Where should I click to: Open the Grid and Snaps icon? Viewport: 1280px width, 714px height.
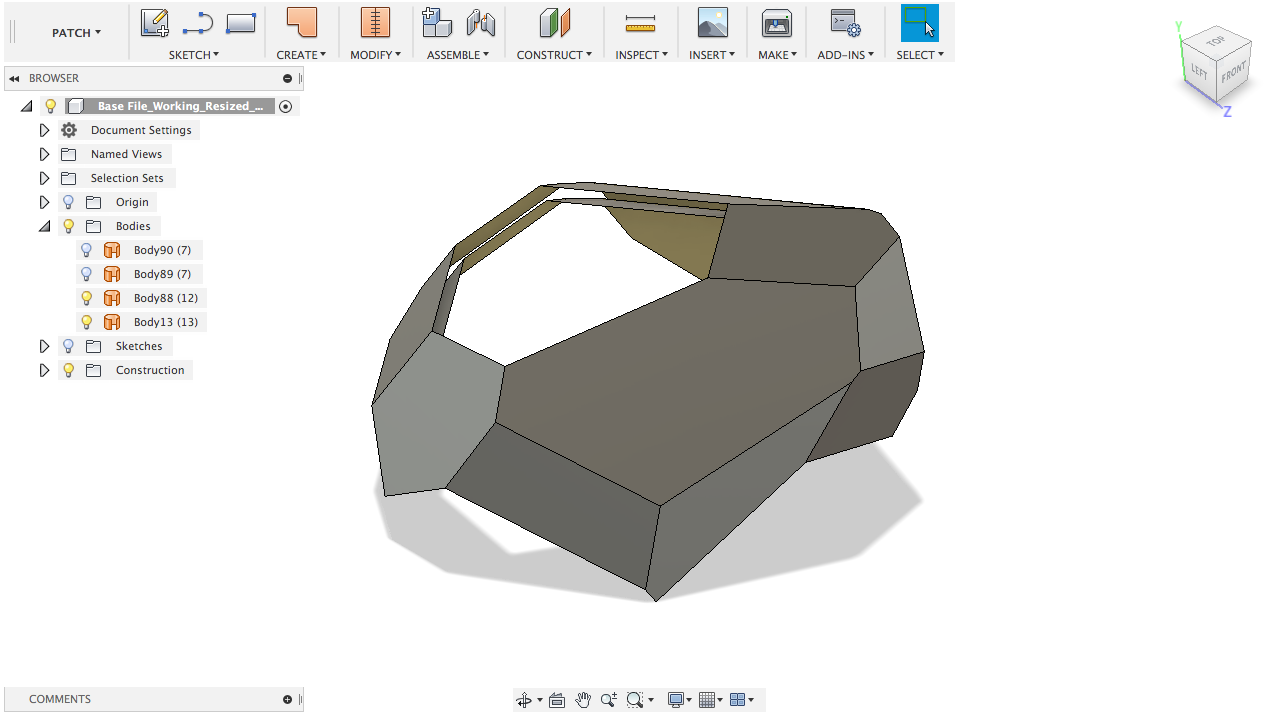pyautogui.click(x=707, y=700)
